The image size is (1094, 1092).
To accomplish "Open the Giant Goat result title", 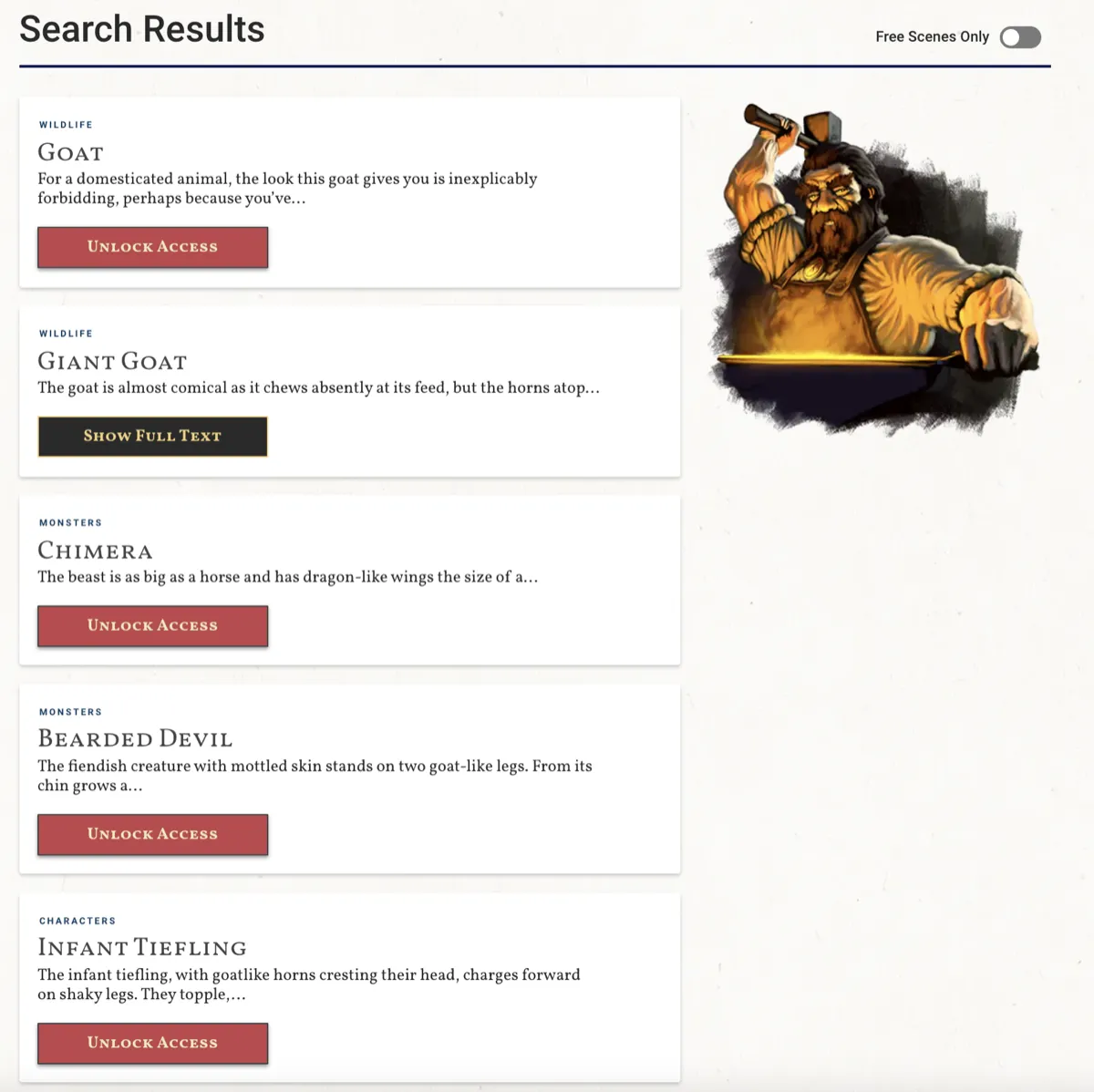I will point(112,362).
